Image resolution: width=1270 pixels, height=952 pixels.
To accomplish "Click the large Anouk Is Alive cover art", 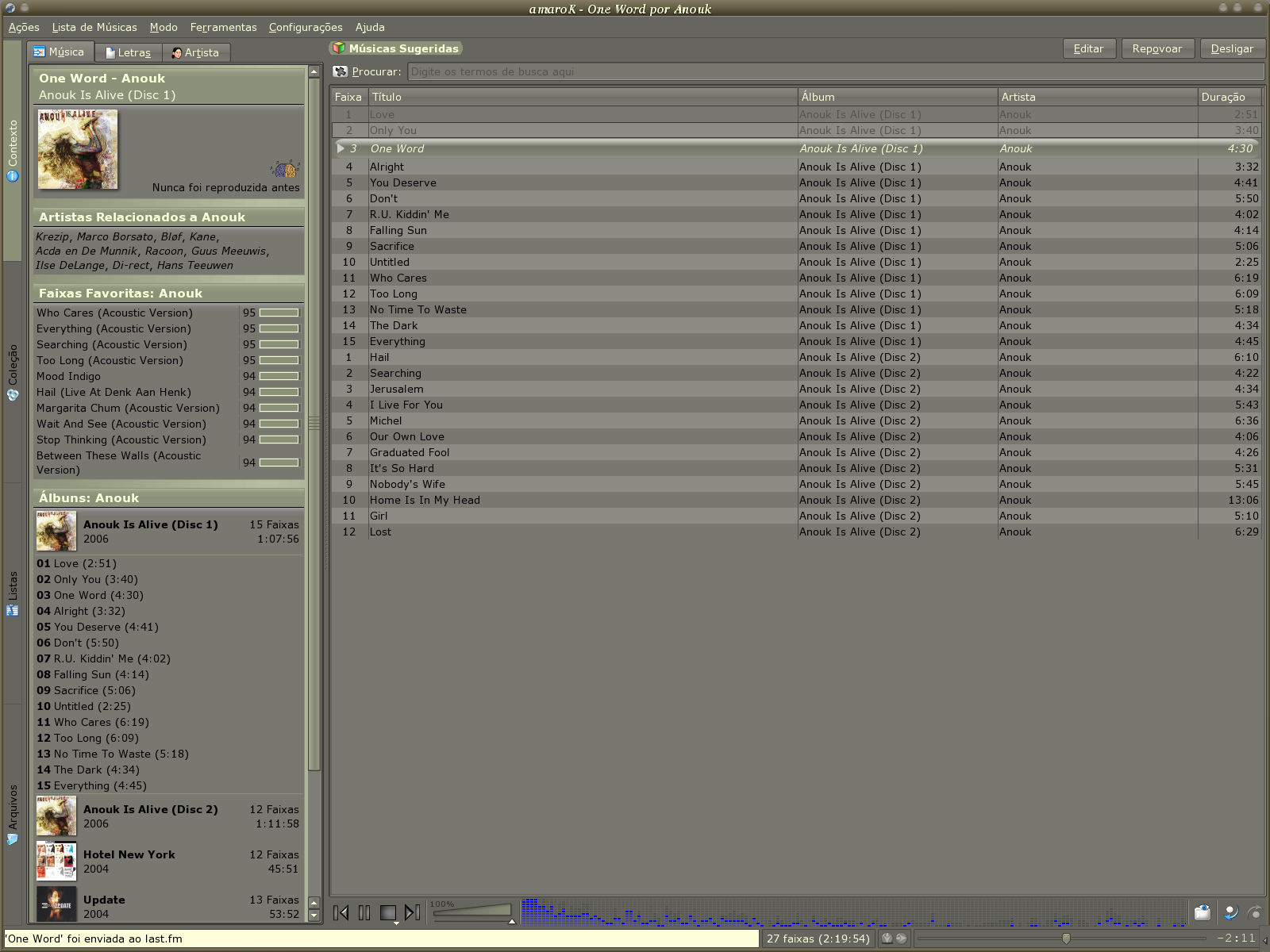I will pyautogui.click(x=78, y=149).
